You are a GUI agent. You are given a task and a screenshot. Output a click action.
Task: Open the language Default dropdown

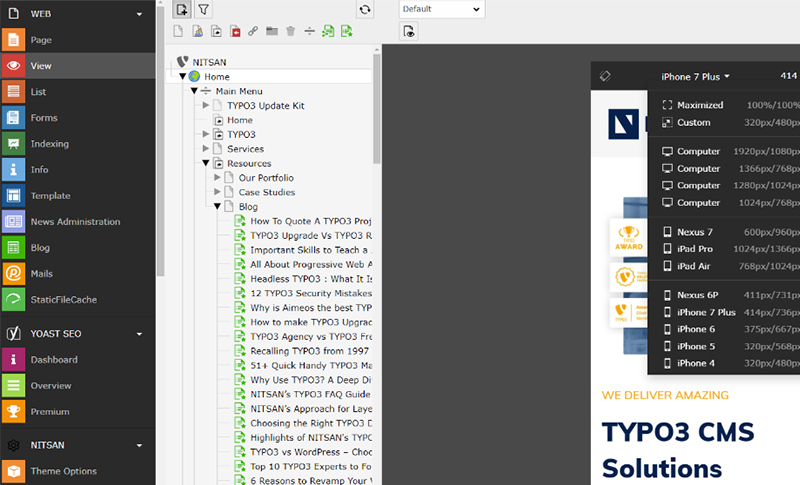442,9
